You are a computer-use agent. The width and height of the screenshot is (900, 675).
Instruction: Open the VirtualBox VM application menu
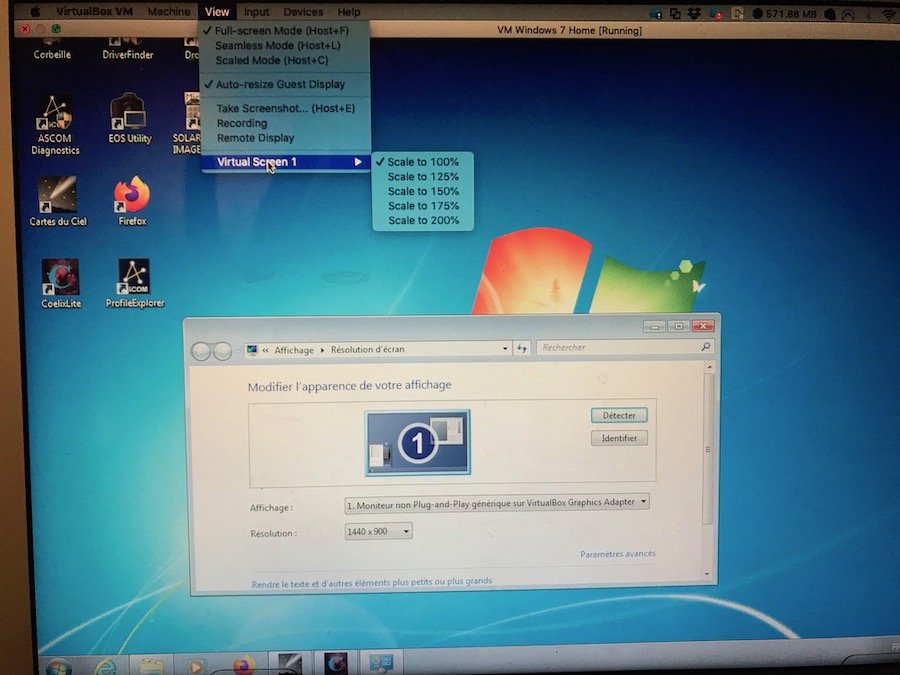point(94,11)
